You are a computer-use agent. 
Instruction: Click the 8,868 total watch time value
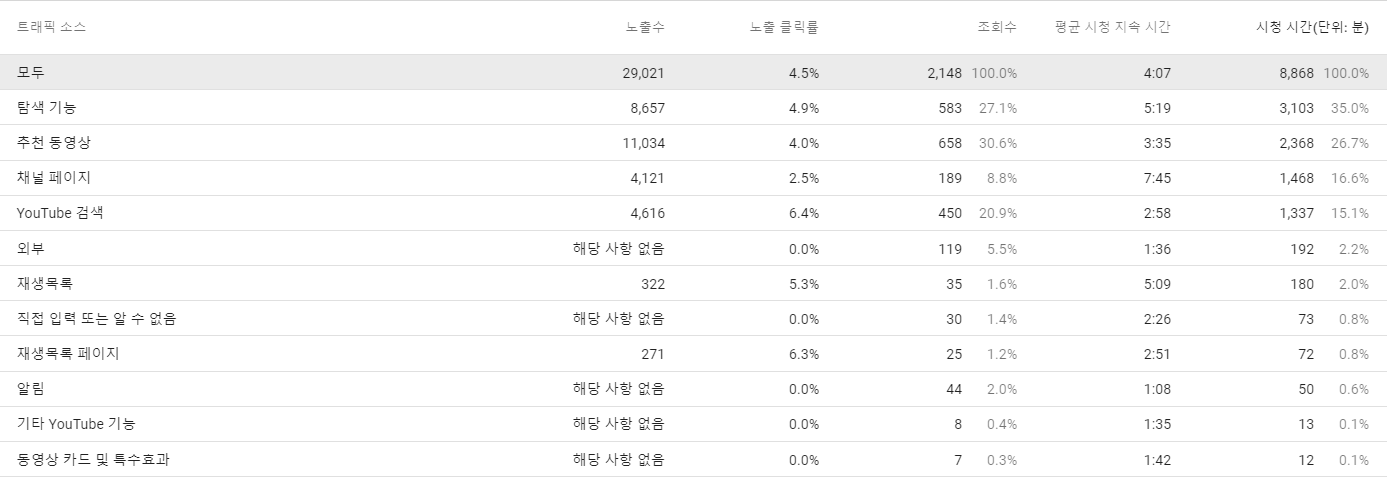point(1296,73)
